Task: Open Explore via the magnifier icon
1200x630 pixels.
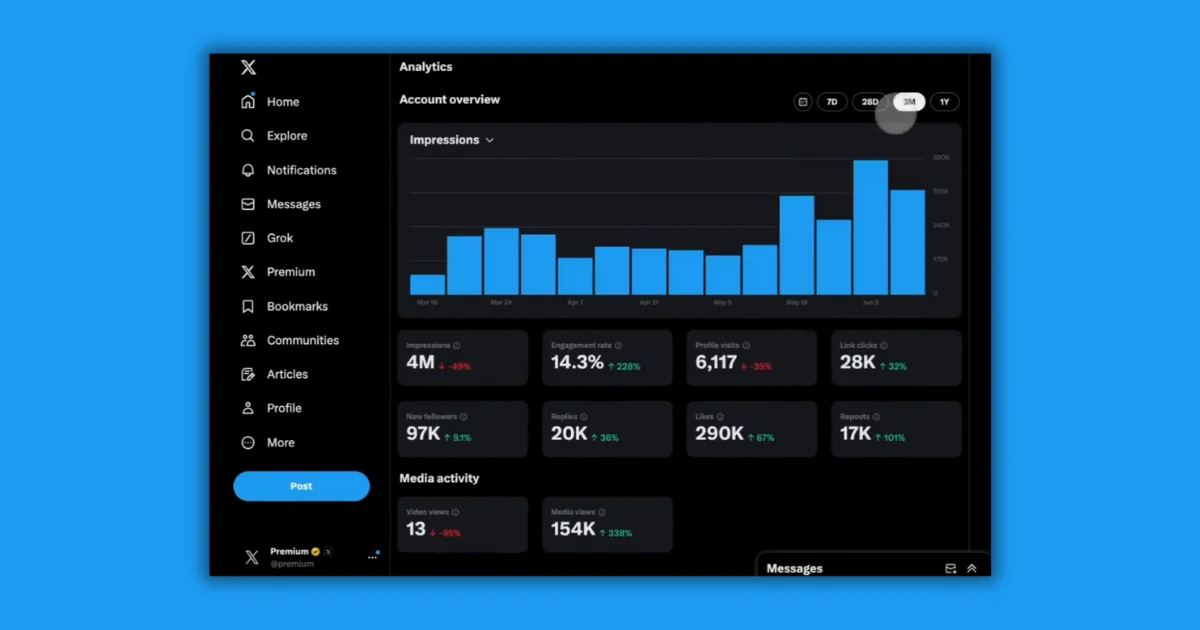Action: pos(248,136)
